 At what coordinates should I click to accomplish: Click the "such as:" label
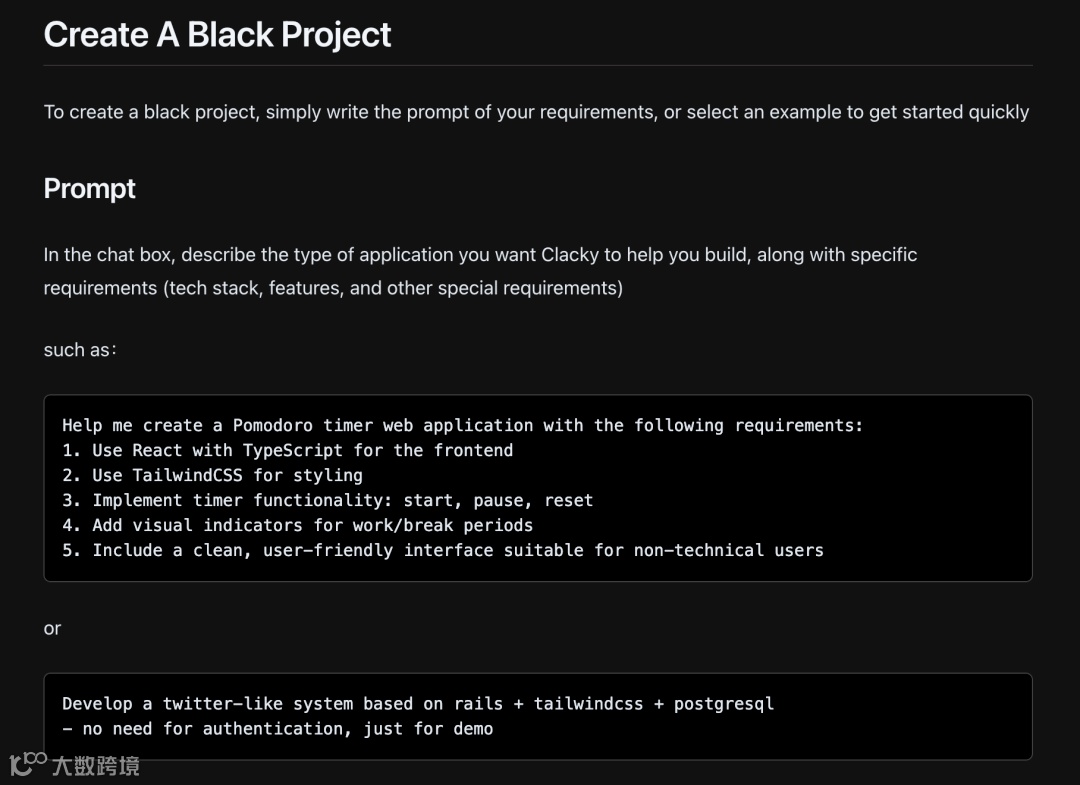[80, 350]
